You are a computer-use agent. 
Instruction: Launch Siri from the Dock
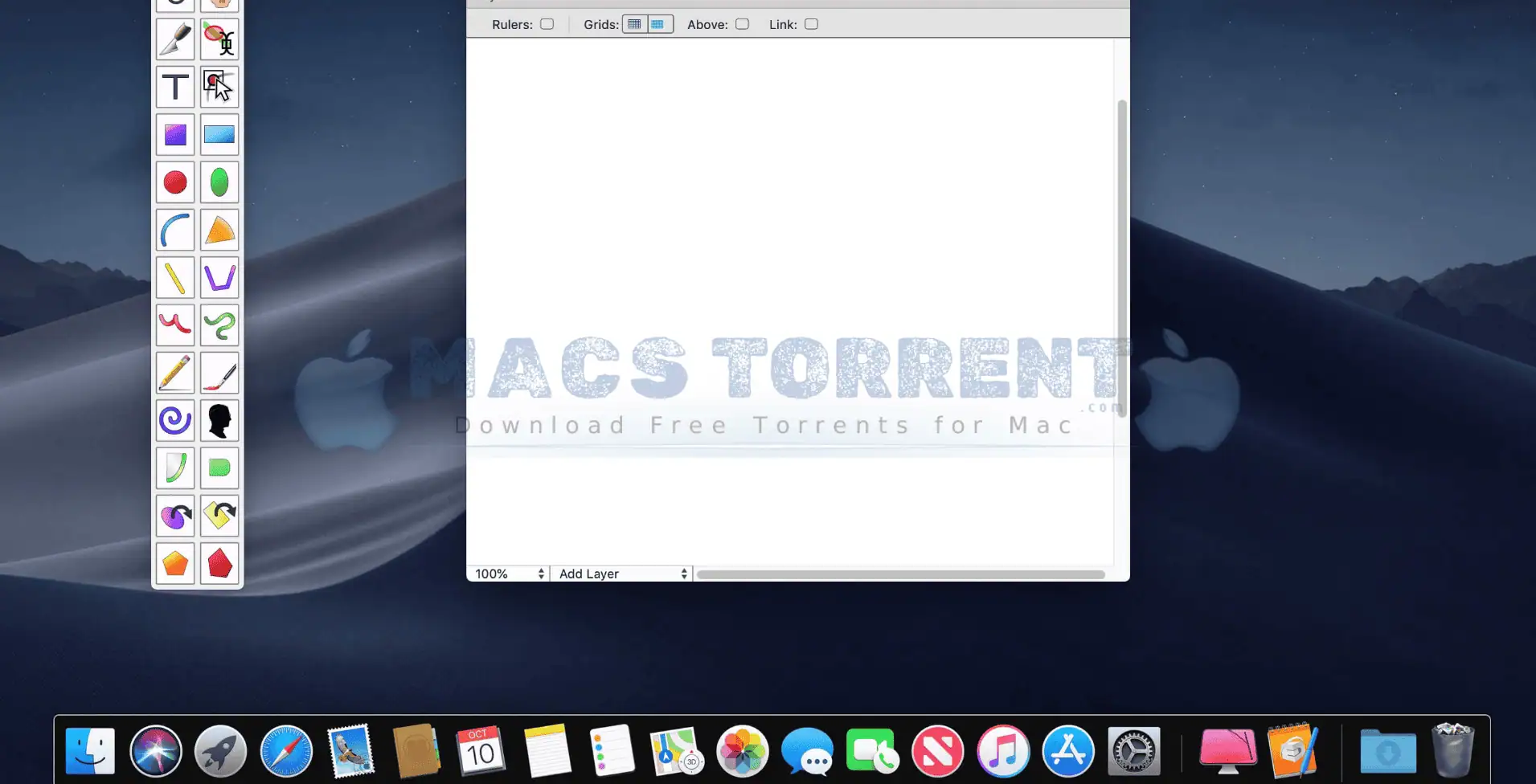point(156,752)
